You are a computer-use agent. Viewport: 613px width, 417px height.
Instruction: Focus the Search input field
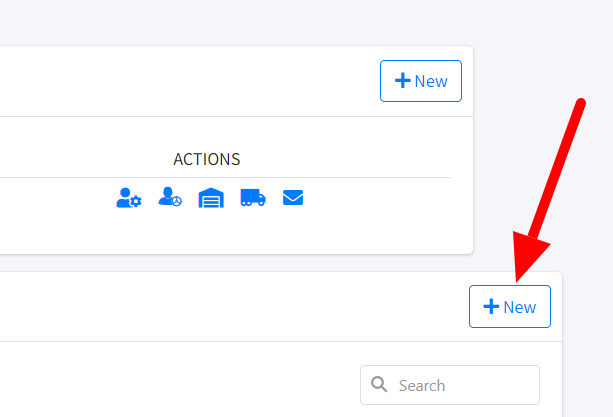[x=460, y=385]
